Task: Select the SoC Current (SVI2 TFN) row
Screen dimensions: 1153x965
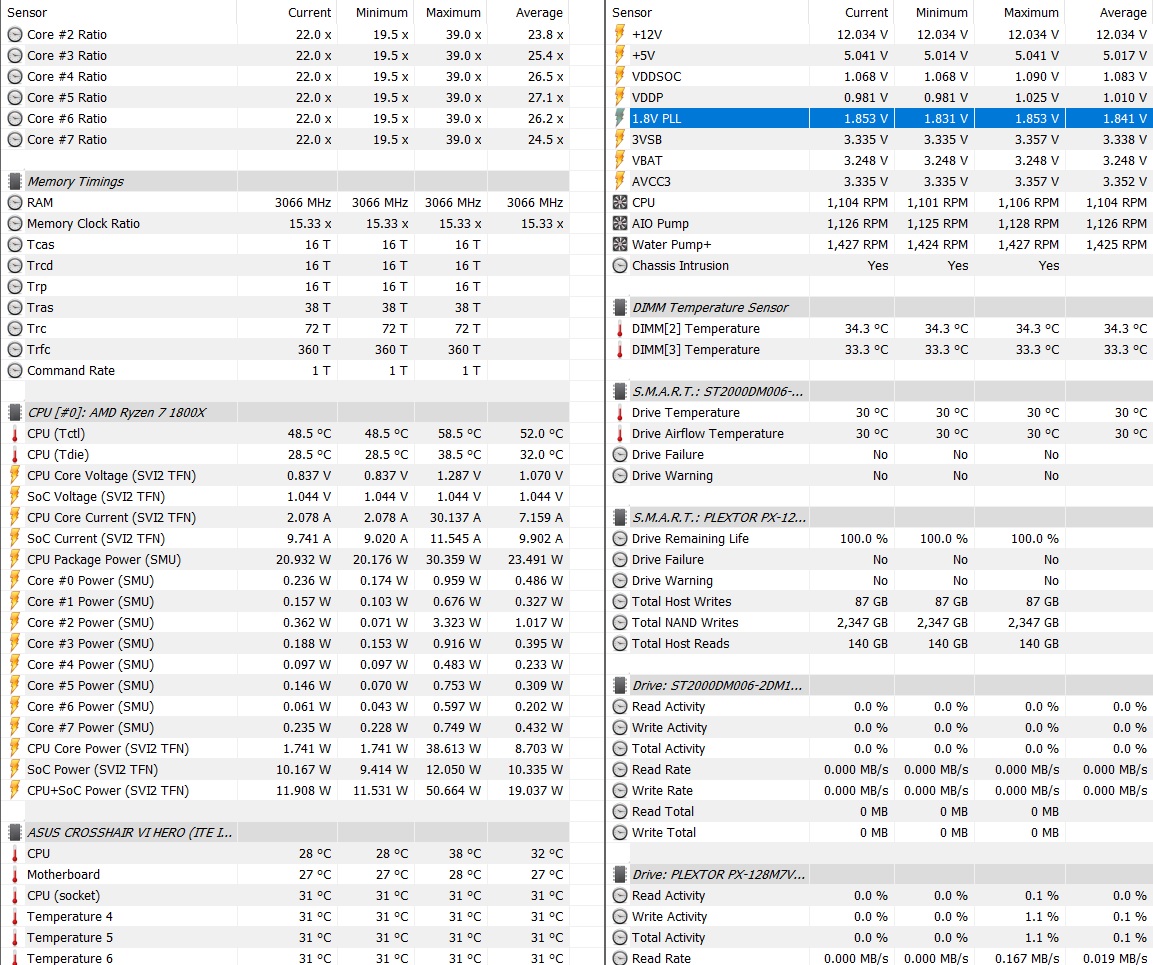Action: [285, 538]
